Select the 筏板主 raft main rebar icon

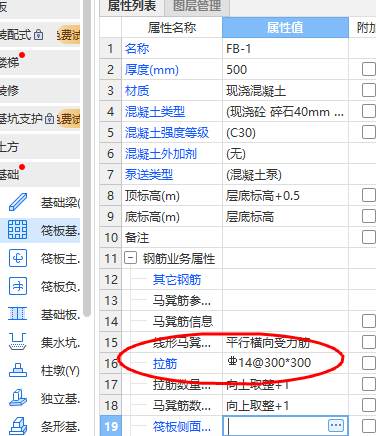18,258
